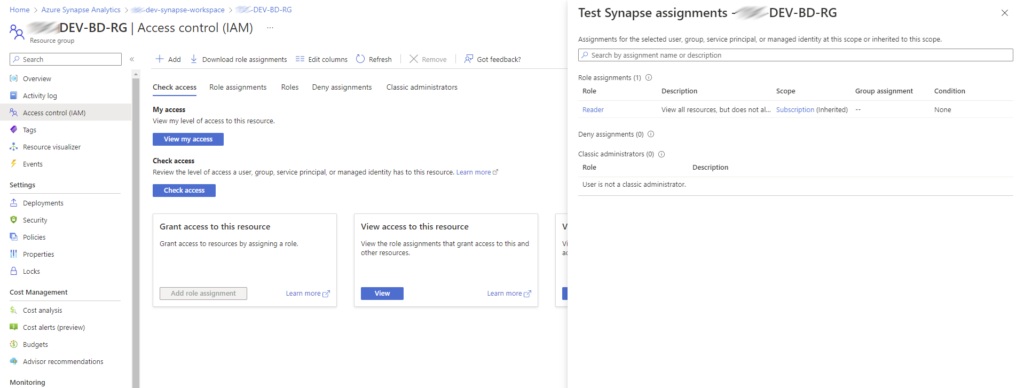
Task: Click Edit columns in toolbar
Action: click(321, 59)
